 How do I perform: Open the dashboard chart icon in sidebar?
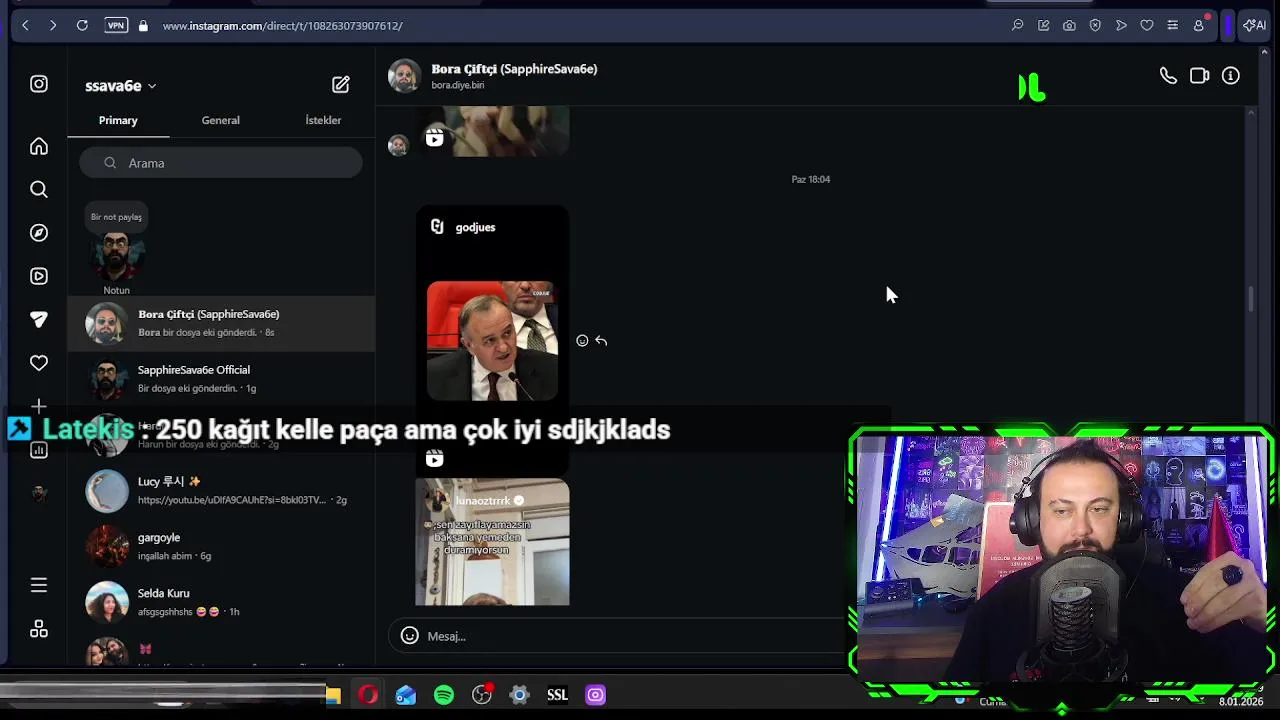pos(39,450)
